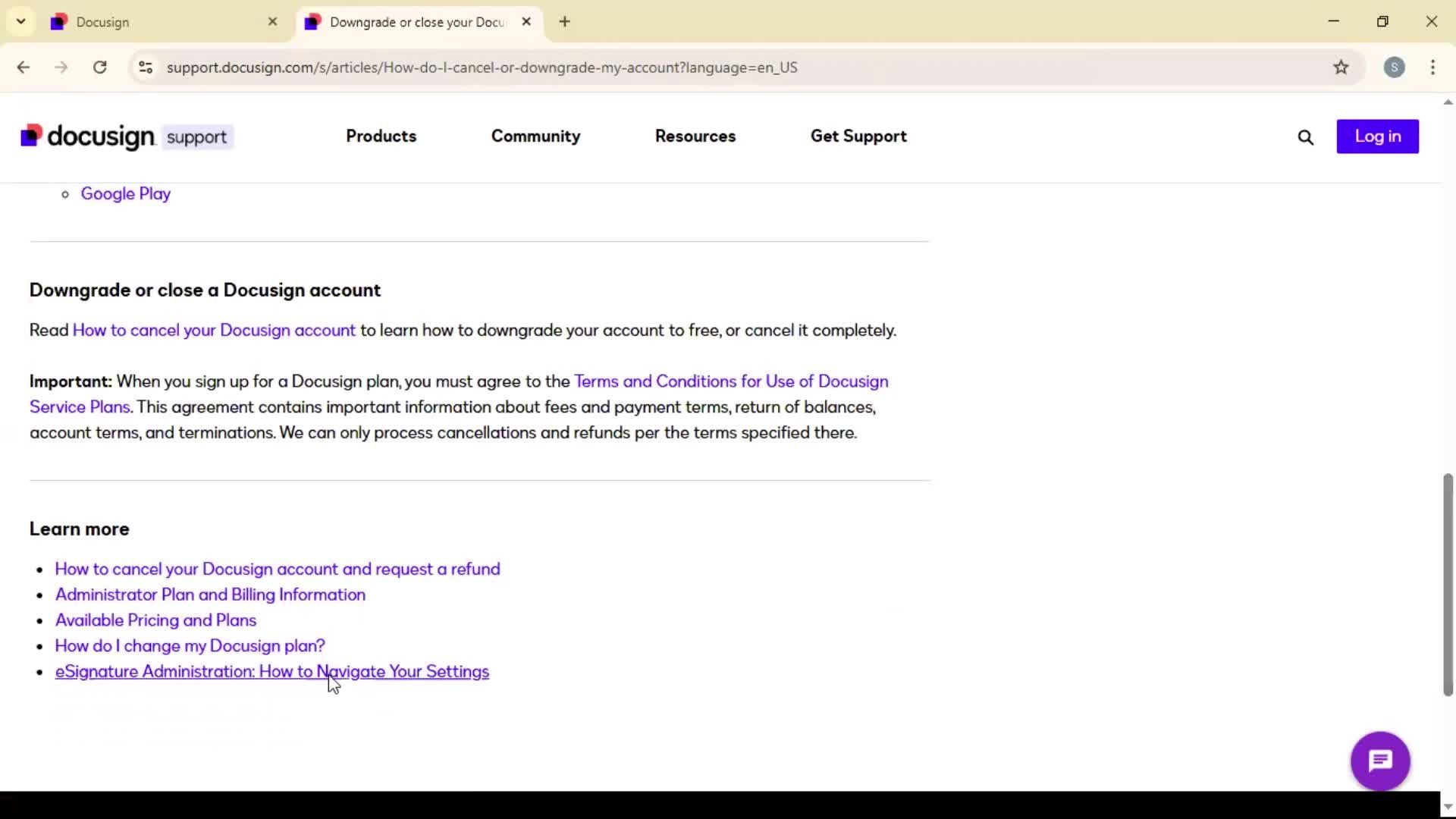Image resolution: width=1456 pixels, height=819 pixels.
Task: Go back to previous page
Action: 24,67
